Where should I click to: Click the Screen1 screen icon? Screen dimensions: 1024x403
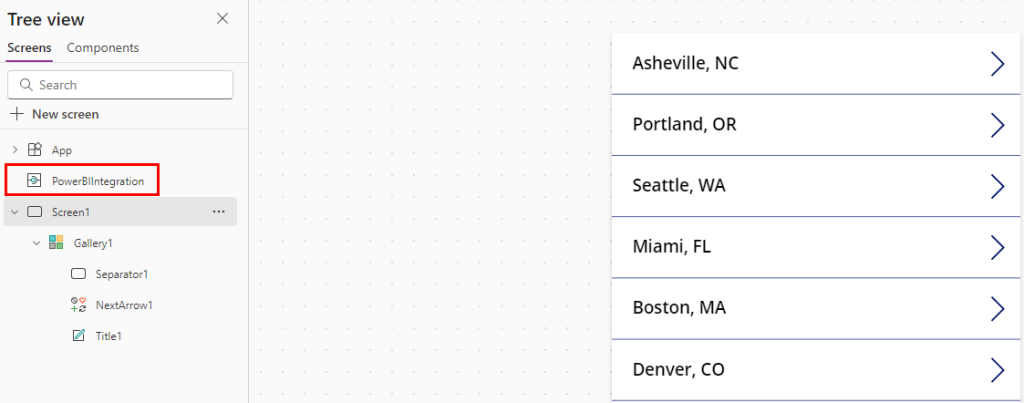coord(35,212)
